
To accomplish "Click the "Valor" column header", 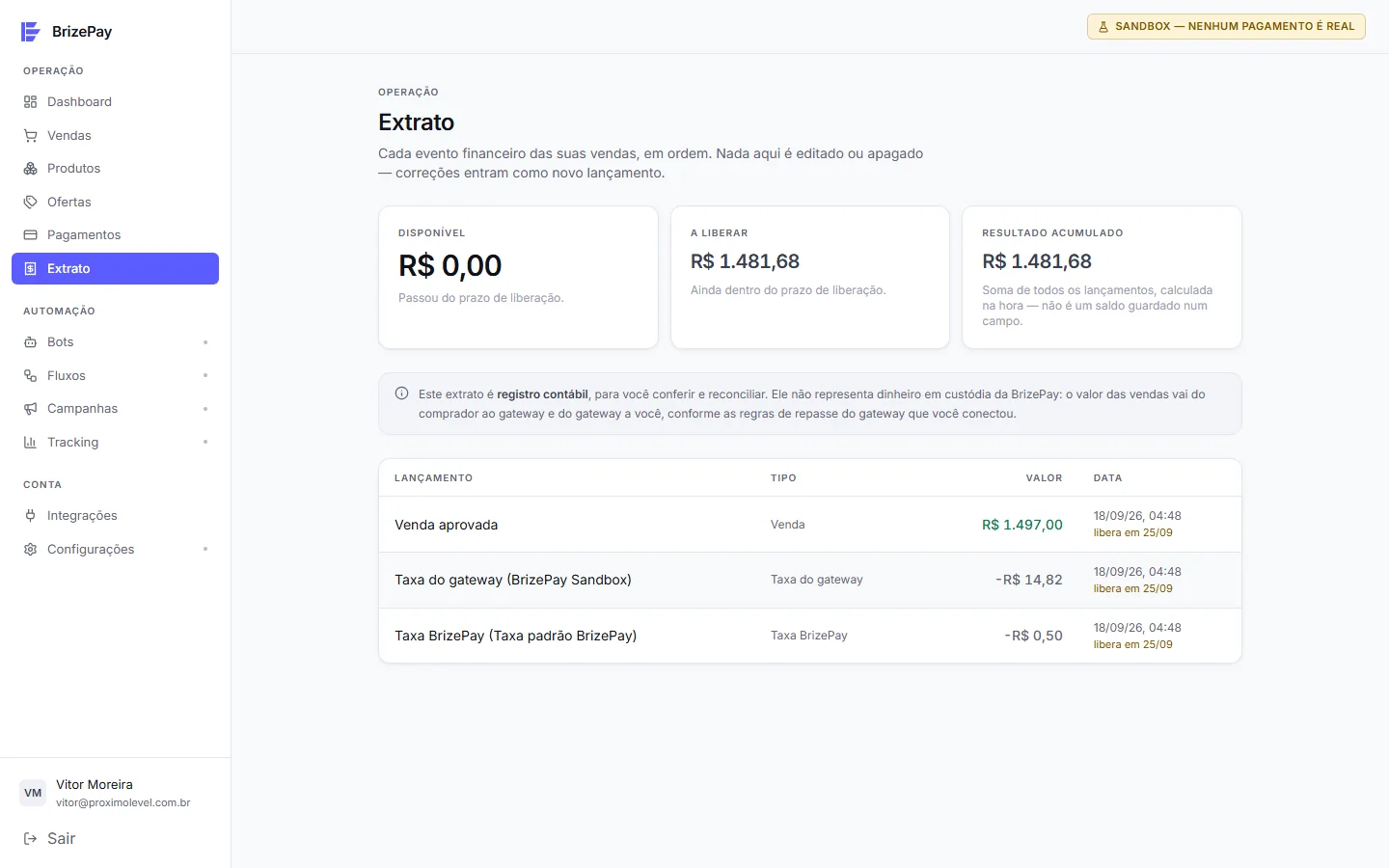I will point(1044,478).
